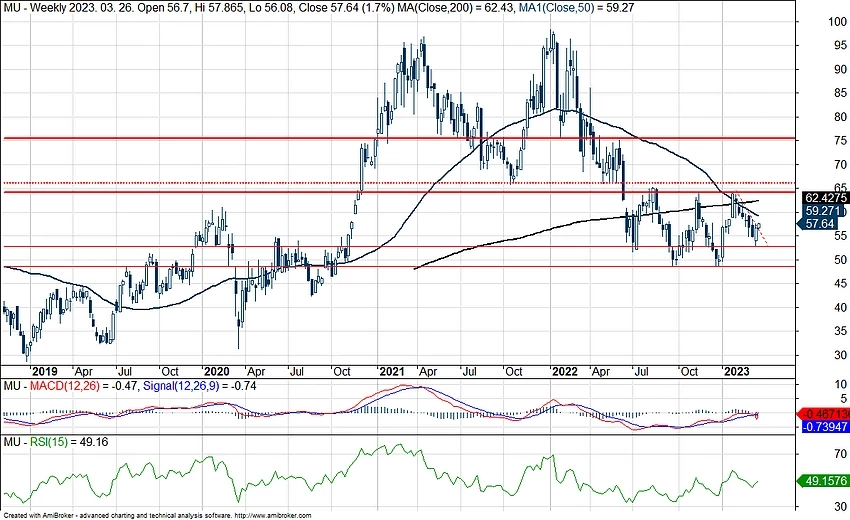Click the 57.64 last close tag
The height and width of the screenshot is (520, 850).
819,223
